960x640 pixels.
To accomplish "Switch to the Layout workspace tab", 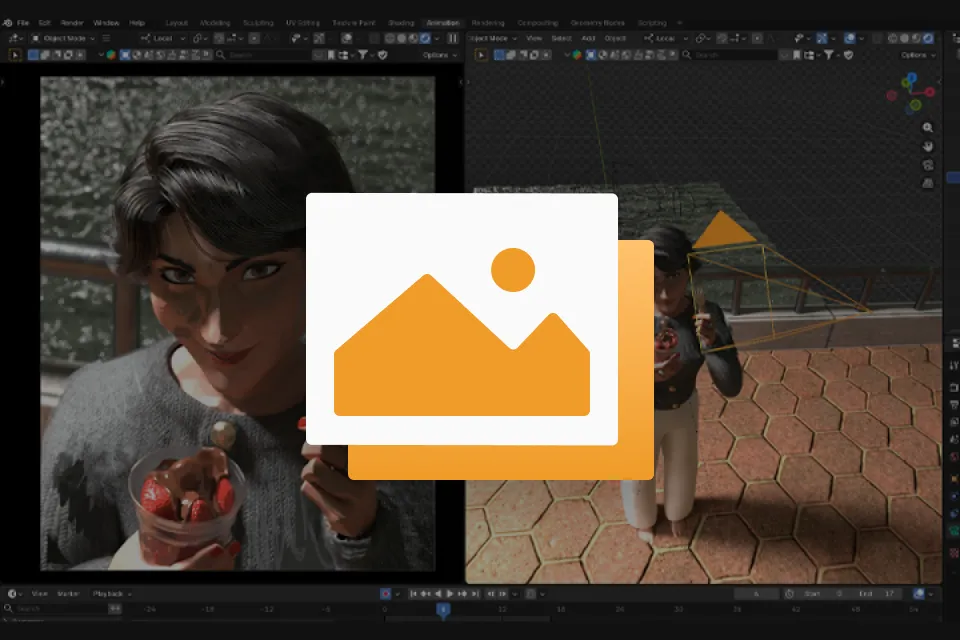I will [176, 23].
